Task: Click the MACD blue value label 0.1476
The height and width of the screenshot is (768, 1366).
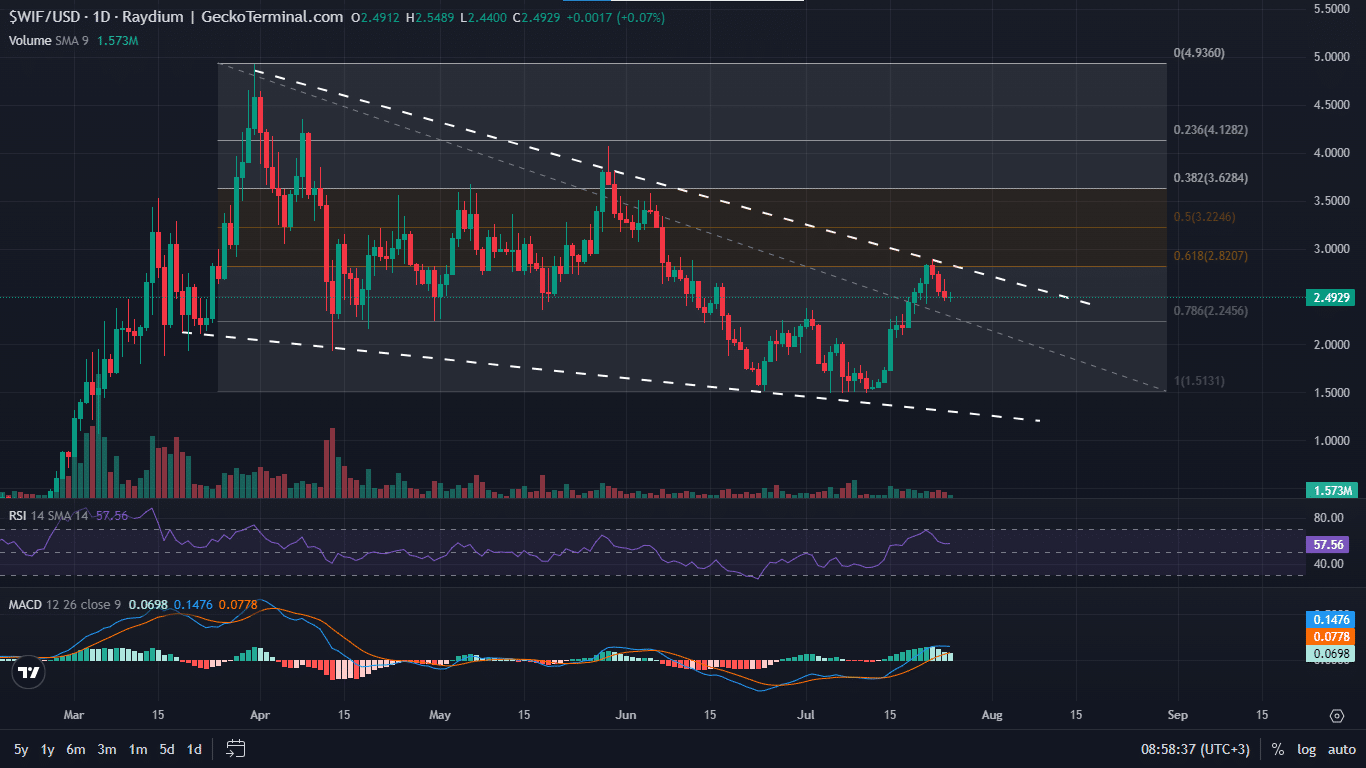Action: pos(1331,620)
